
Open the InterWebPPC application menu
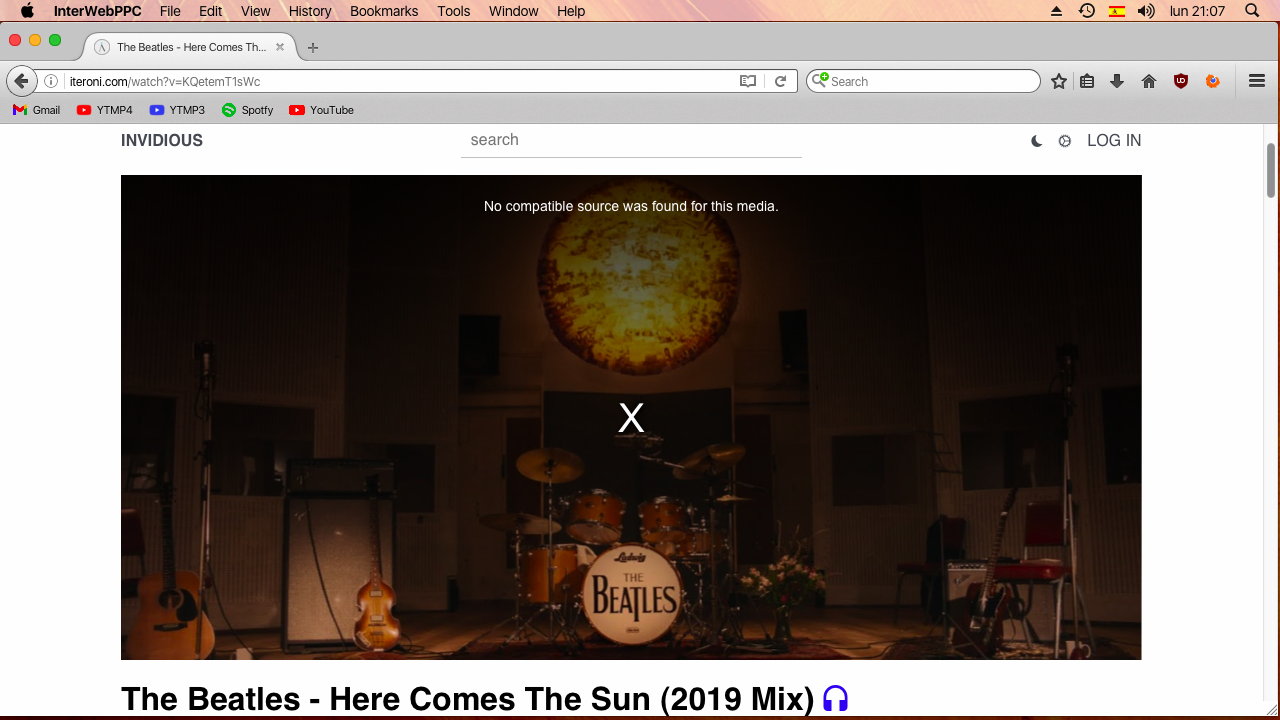(x=97, y=11)
